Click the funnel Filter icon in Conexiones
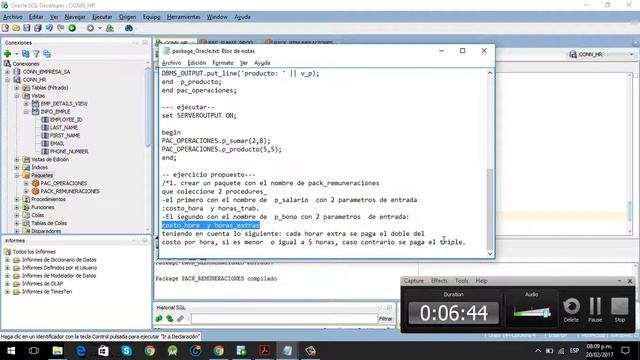This screenshot has width=640, height=360. click(x=36, y=54)
